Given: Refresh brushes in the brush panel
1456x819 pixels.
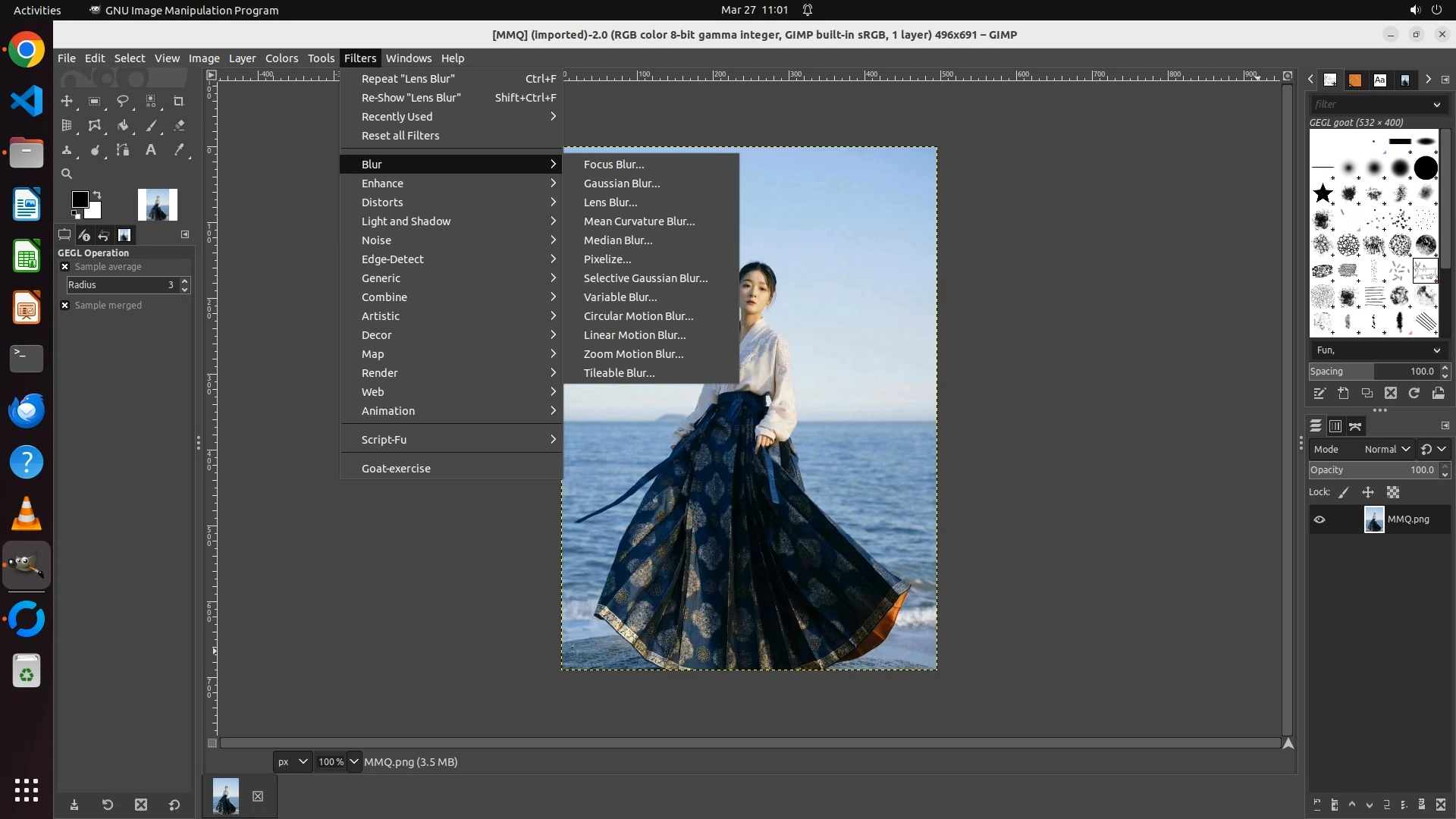Looking at the screenshot, I should (1414, 393).
